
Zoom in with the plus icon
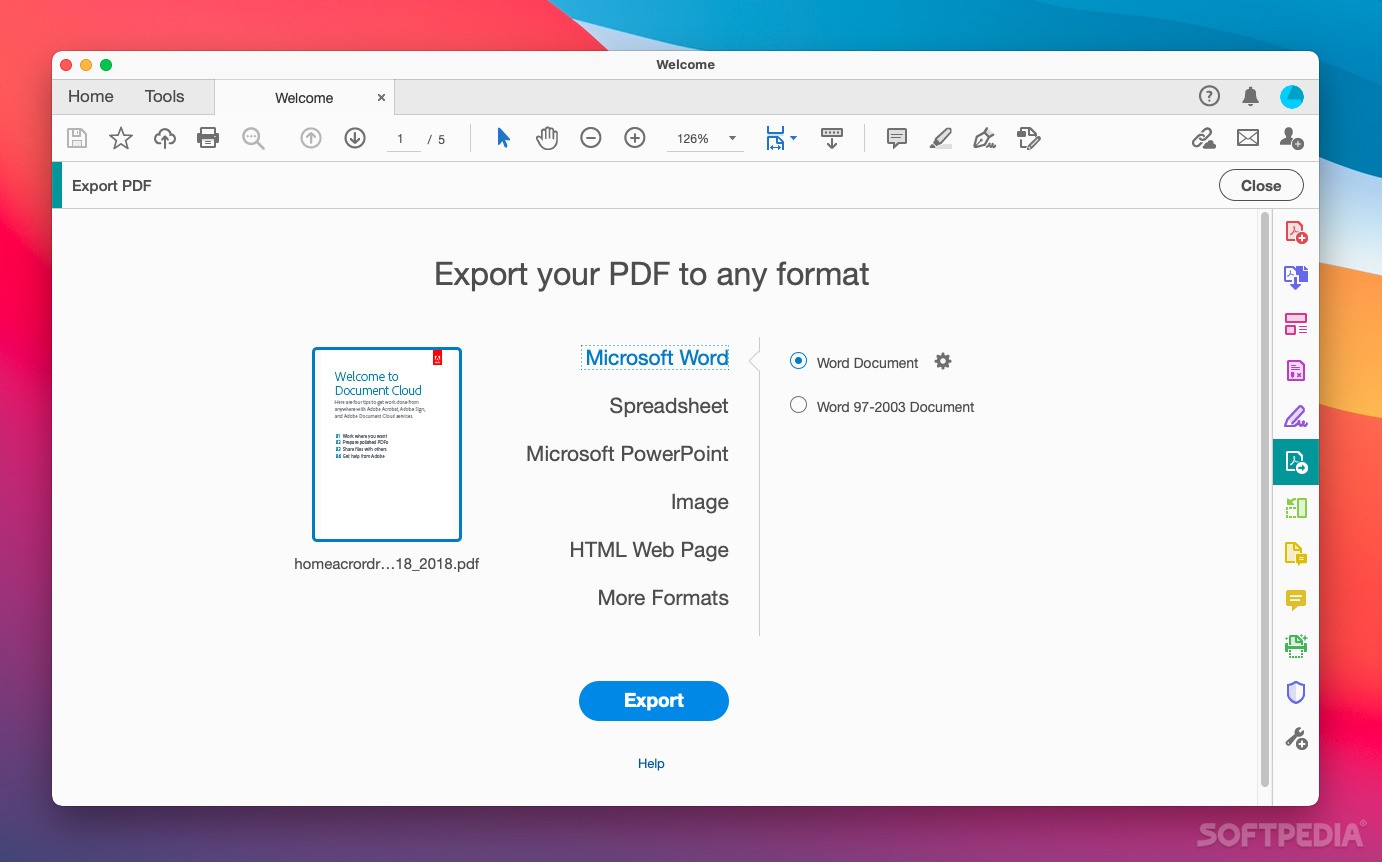(635, 138)
